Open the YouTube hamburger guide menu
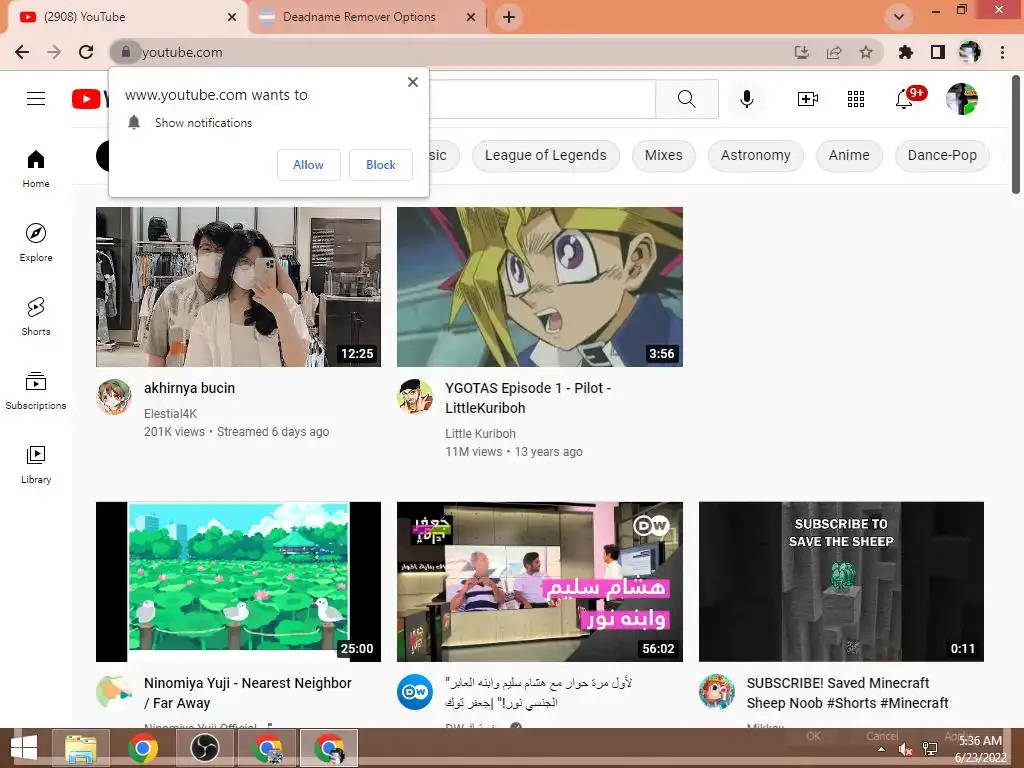The height and width of the screenshot is (768, 1024). (36, 99)
